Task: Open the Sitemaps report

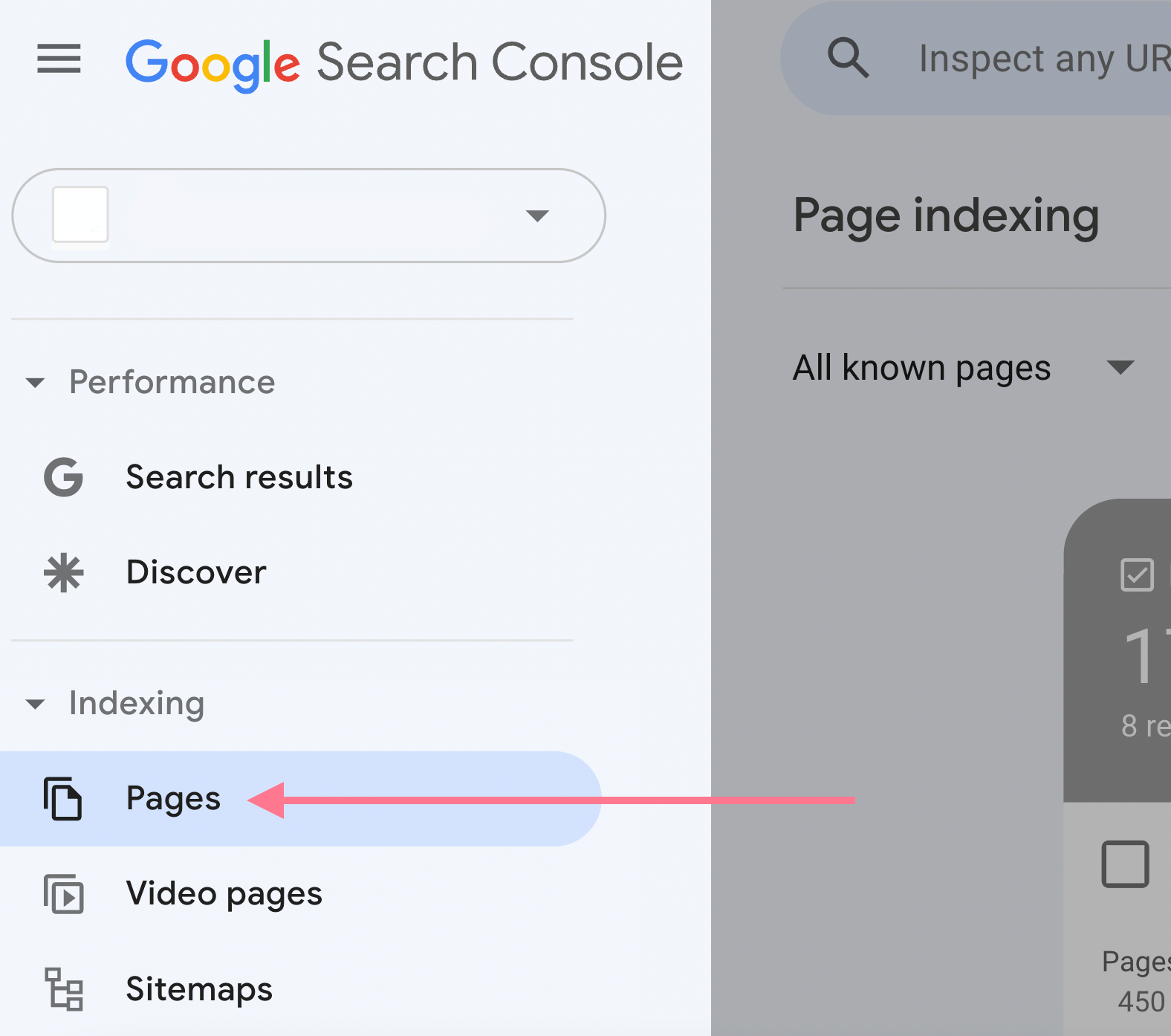Action: click(x=198, y=990)
